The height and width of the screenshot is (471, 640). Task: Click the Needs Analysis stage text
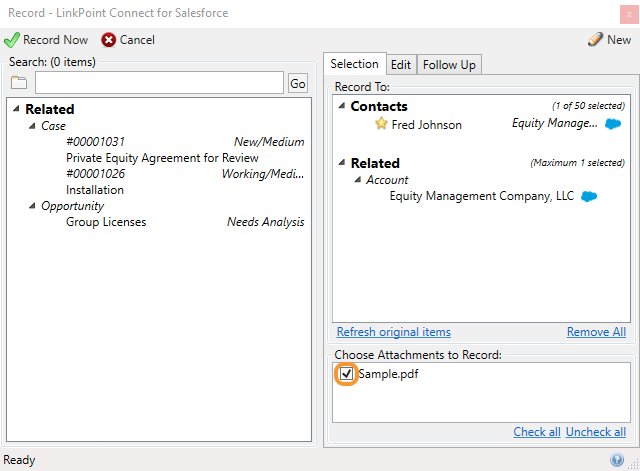266,222
